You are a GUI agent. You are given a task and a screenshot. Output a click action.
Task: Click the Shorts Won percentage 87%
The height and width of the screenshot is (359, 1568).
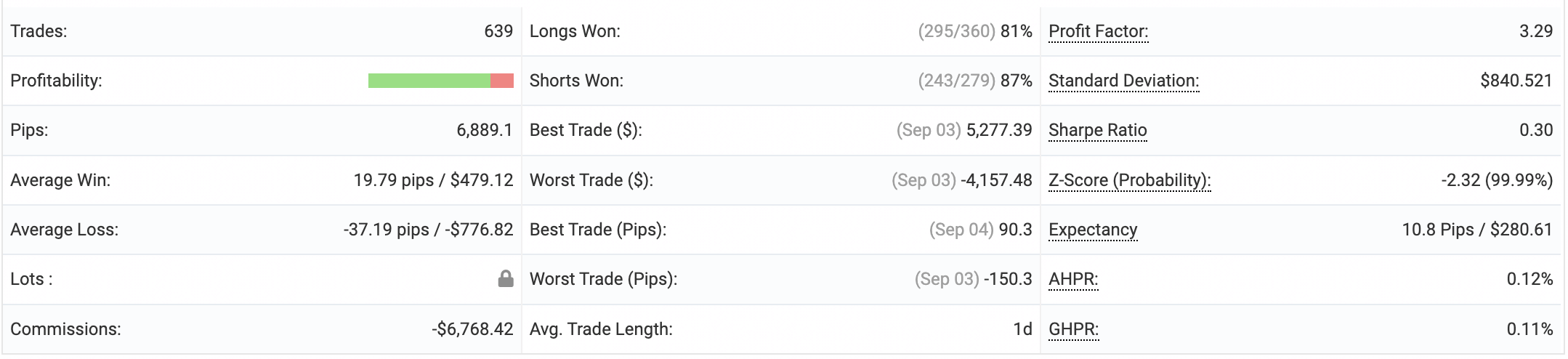(x=1016, y=81)
